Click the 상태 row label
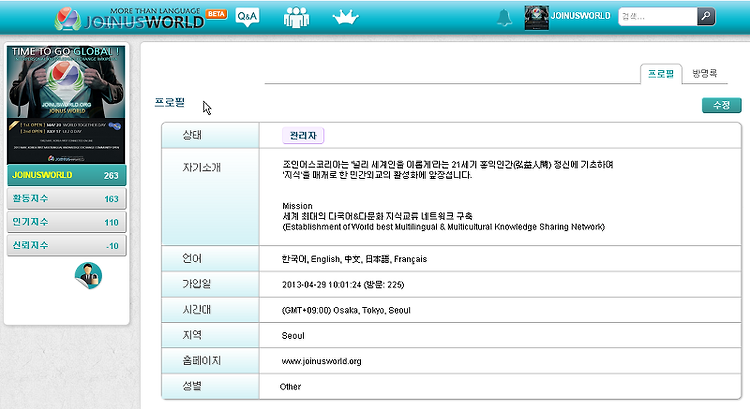Image resolution: width=750 pixels, height=409 pixels. pos(192,135)
